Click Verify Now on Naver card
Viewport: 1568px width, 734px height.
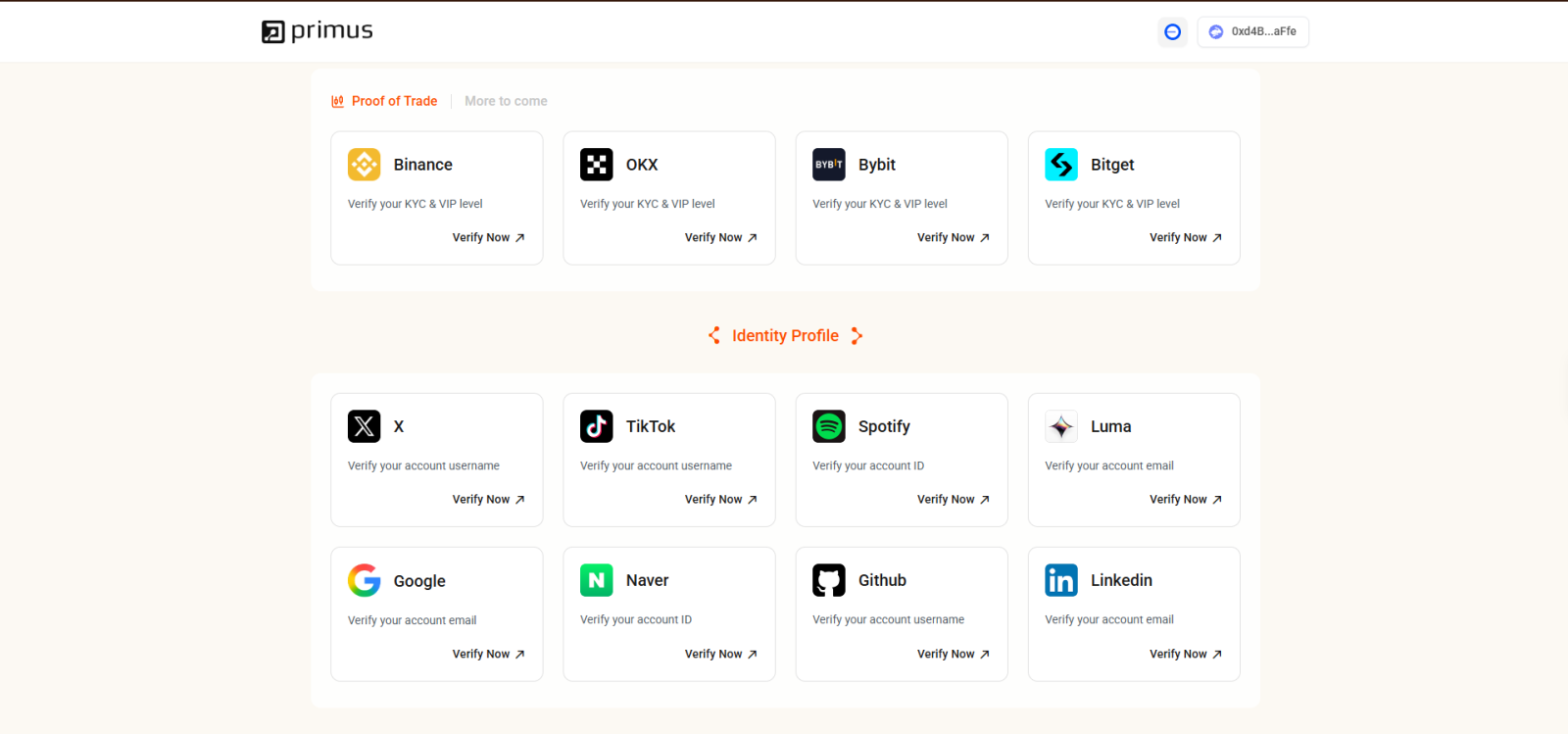(720, 654)
